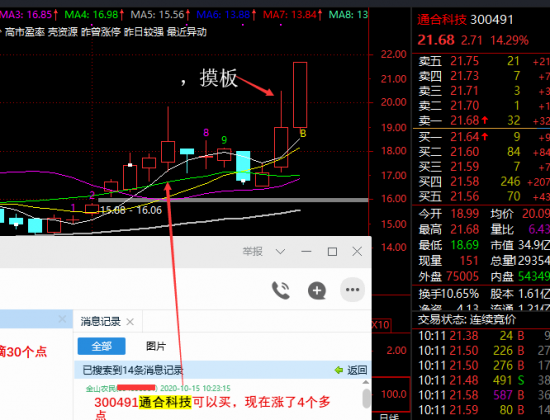Close the blue highlighted chat tab
The height and width of the screenshot is (420, 550).
click(62, 319)
